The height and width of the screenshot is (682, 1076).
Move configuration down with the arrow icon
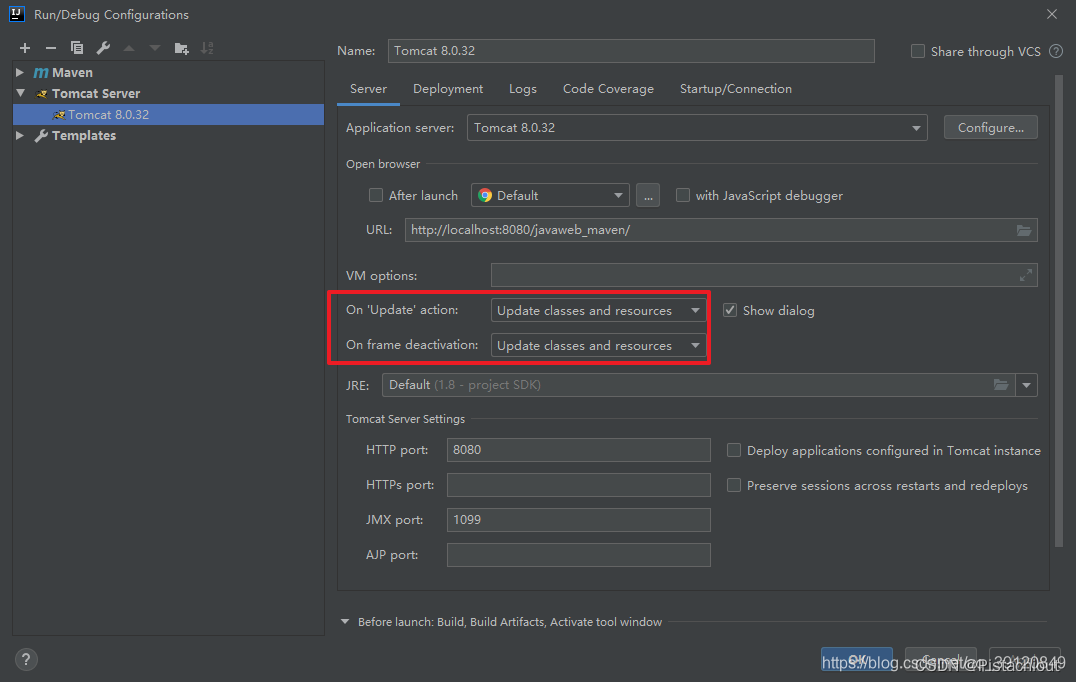[155, 48]
